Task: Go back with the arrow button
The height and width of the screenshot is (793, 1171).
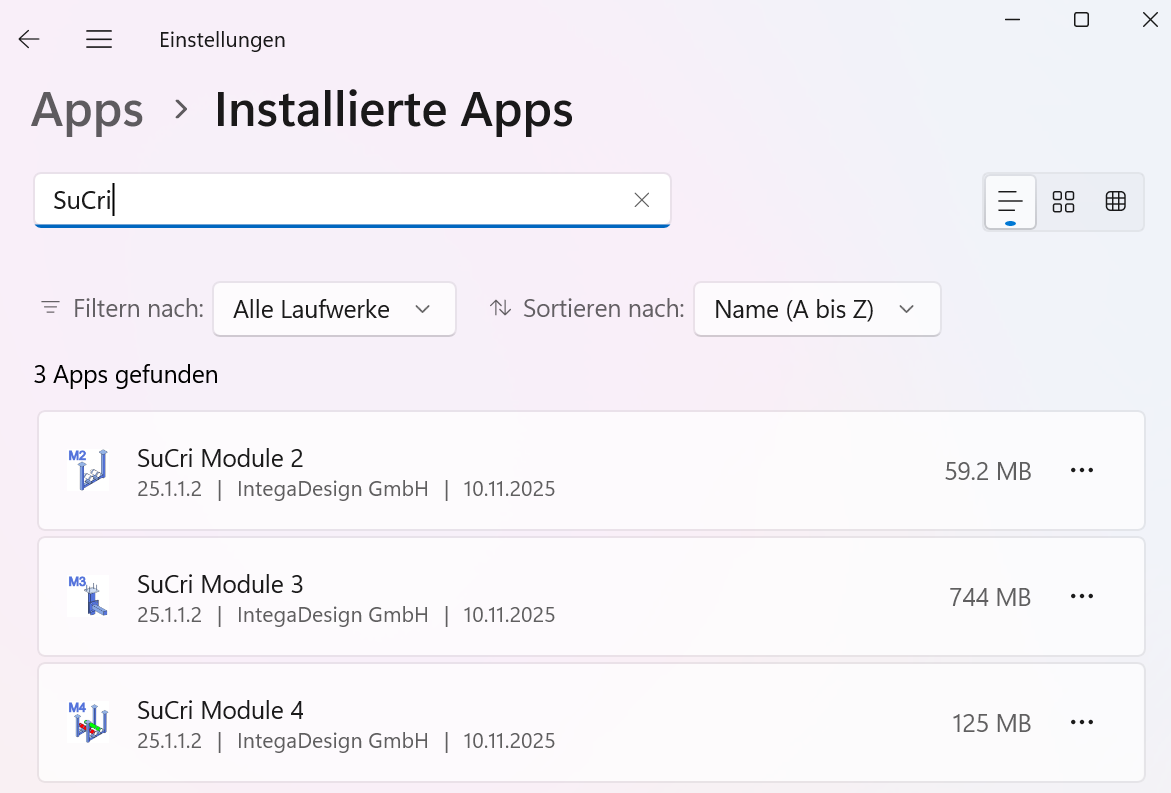Action: point(29,39)
